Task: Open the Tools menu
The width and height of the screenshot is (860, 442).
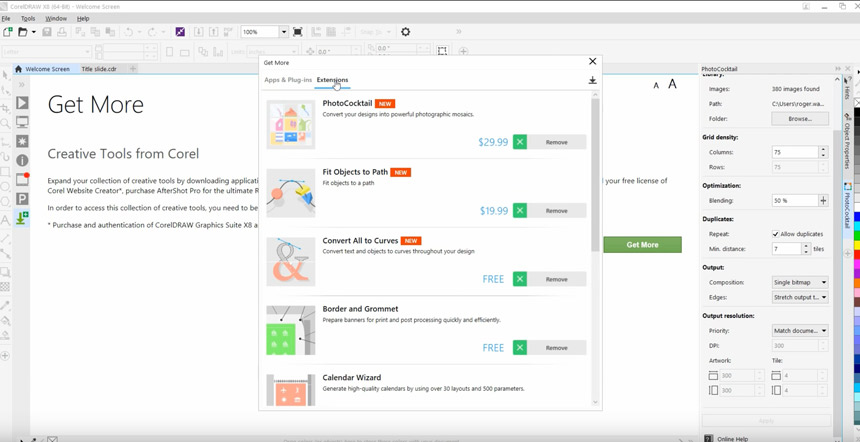Action: 28,19
